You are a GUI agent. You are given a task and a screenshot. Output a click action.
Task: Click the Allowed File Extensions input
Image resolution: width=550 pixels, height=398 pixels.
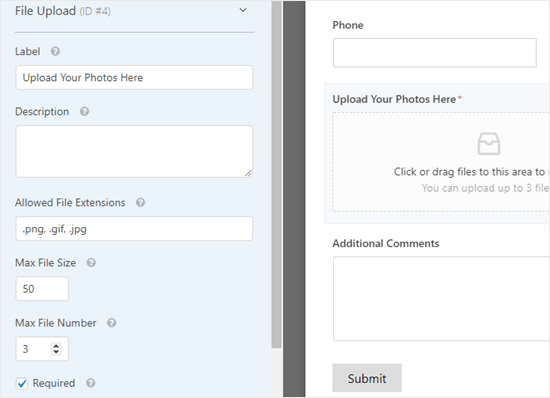pyautogui.click(x=134, y=229)
